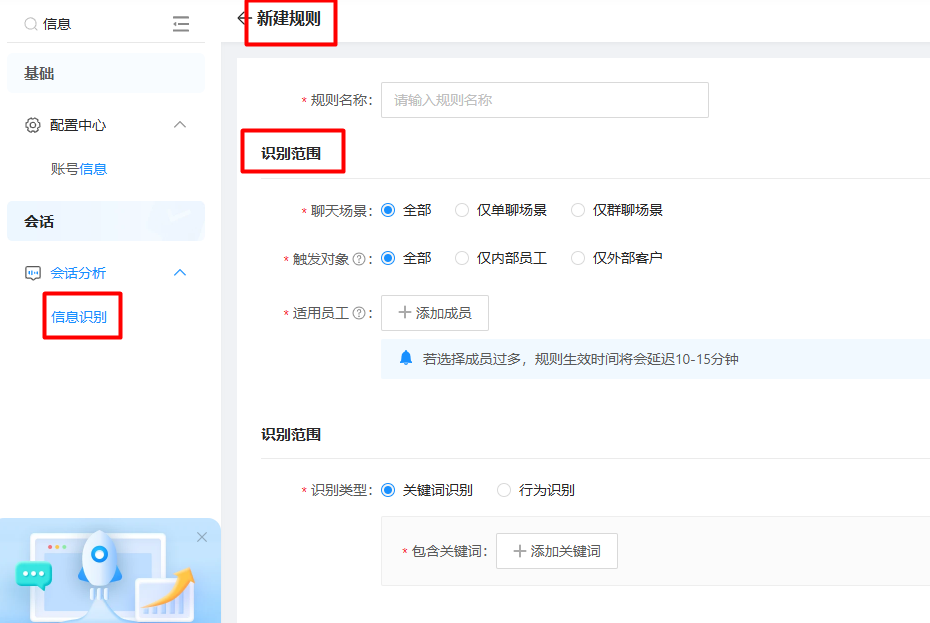Click the bell icon in the notice bar
This screenshot has width=930, height=623.
[x=406, y=358]
